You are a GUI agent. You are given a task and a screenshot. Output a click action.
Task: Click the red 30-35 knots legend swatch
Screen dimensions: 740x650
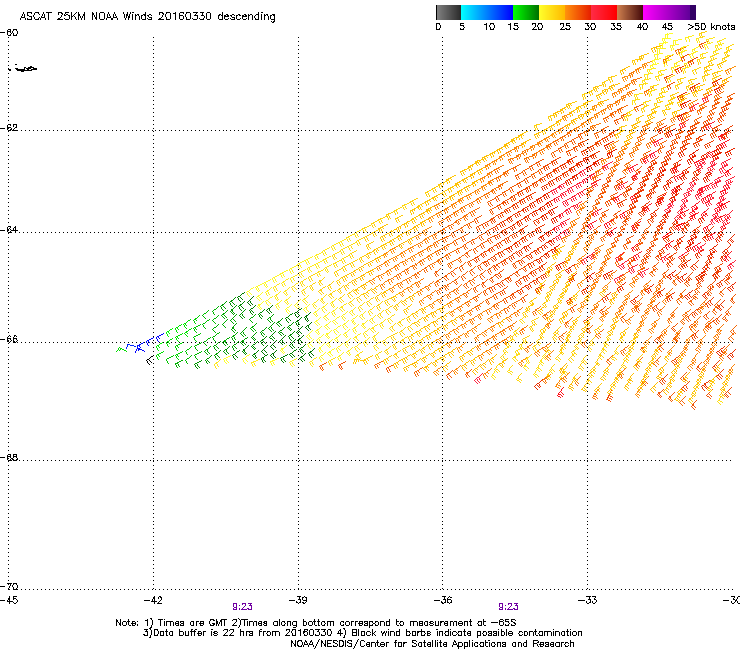[604, 12]
